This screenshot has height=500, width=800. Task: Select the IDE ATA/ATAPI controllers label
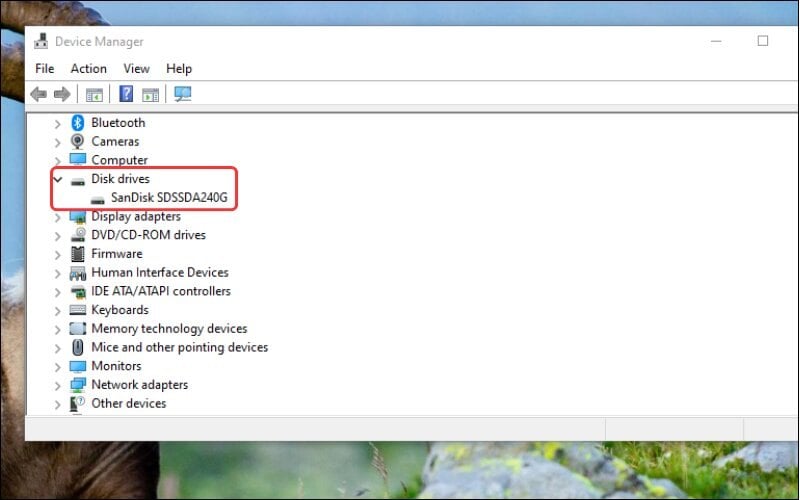161,291
